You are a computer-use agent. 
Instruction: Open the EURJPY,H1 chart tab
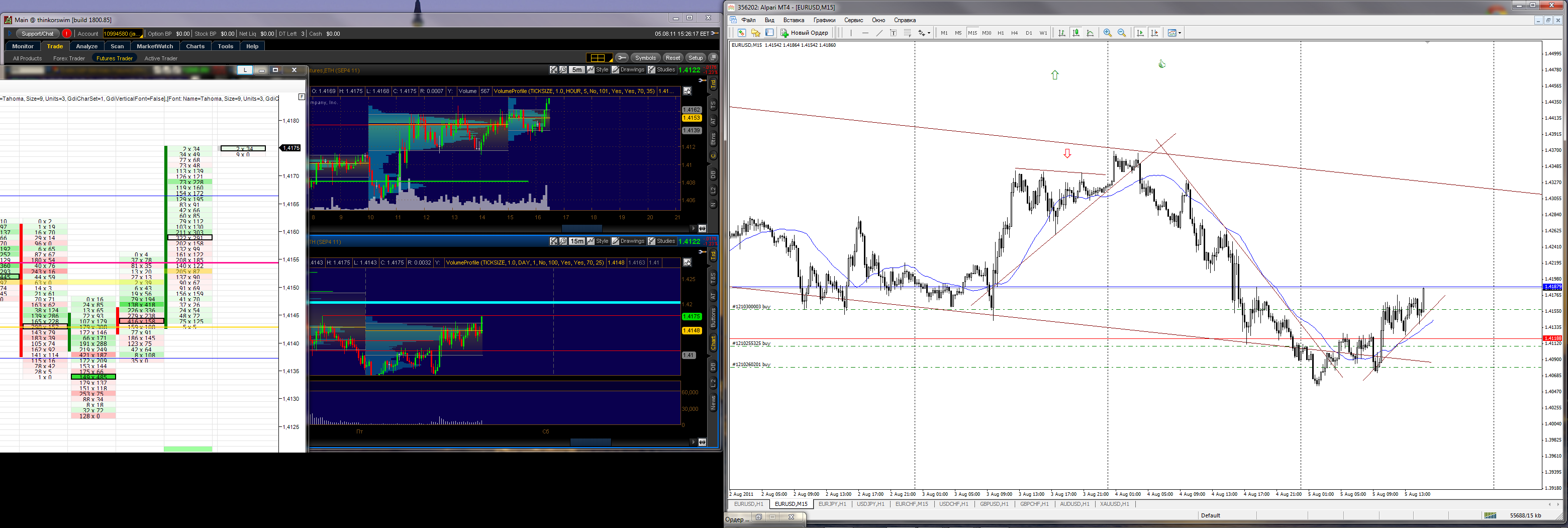point(833,504)
